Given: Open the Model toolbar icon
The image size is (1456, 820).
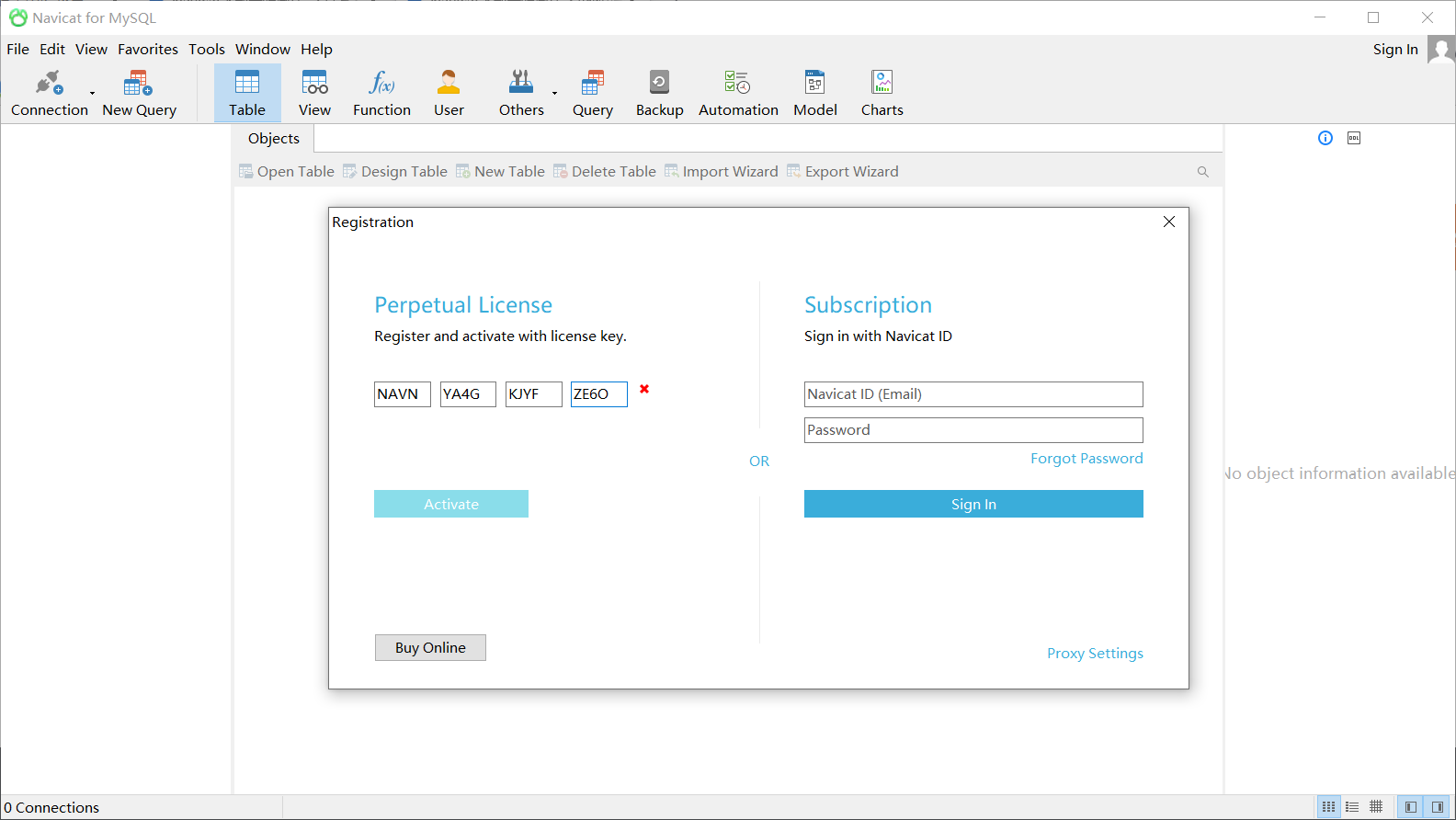Looking at the screenshot, I should pos(815,93).
